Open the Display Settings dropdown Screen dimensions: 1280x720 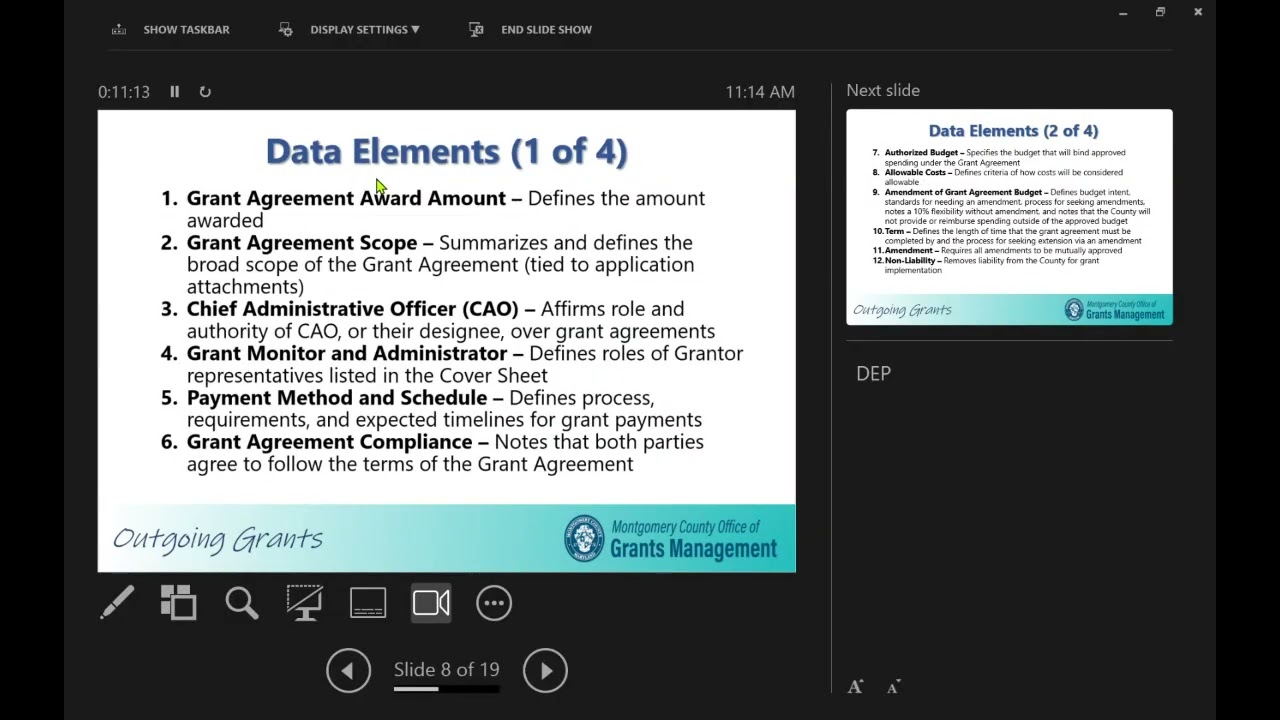[x=365, y=30]
